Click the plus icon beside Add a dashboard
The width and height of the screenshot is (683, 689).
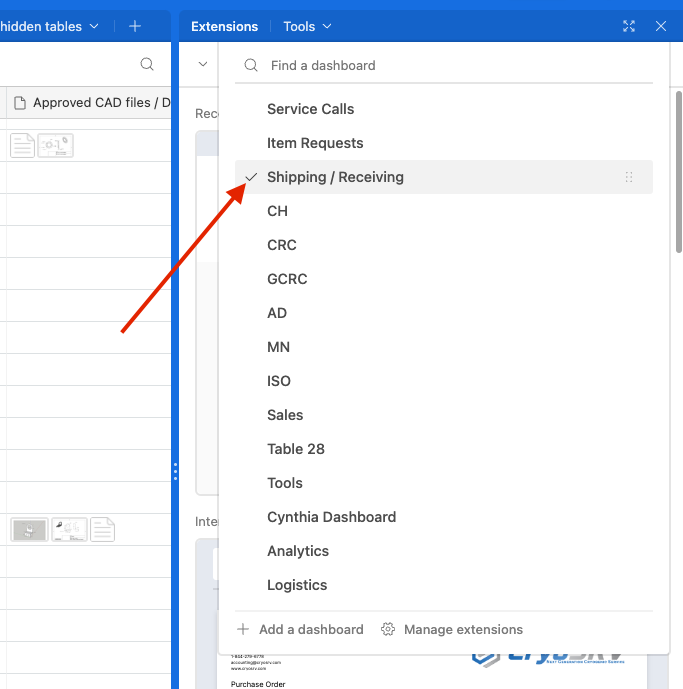[x=243, y=630]
